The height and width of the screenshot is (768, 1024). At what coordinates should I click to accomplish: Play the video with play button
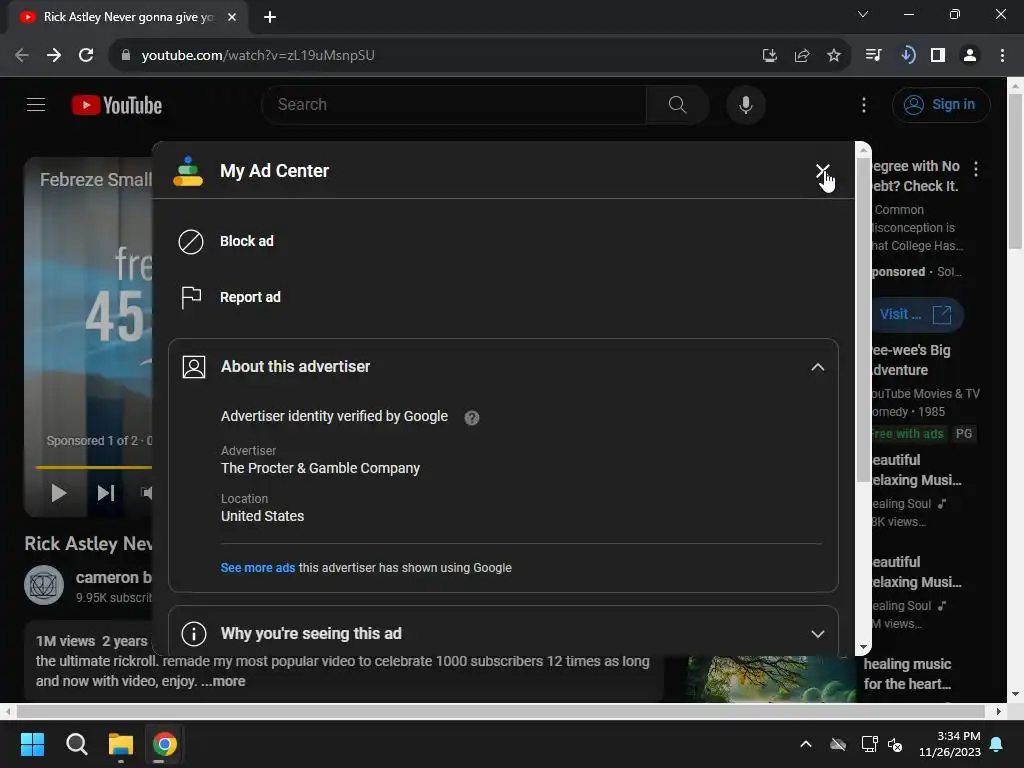coord(59,493)
